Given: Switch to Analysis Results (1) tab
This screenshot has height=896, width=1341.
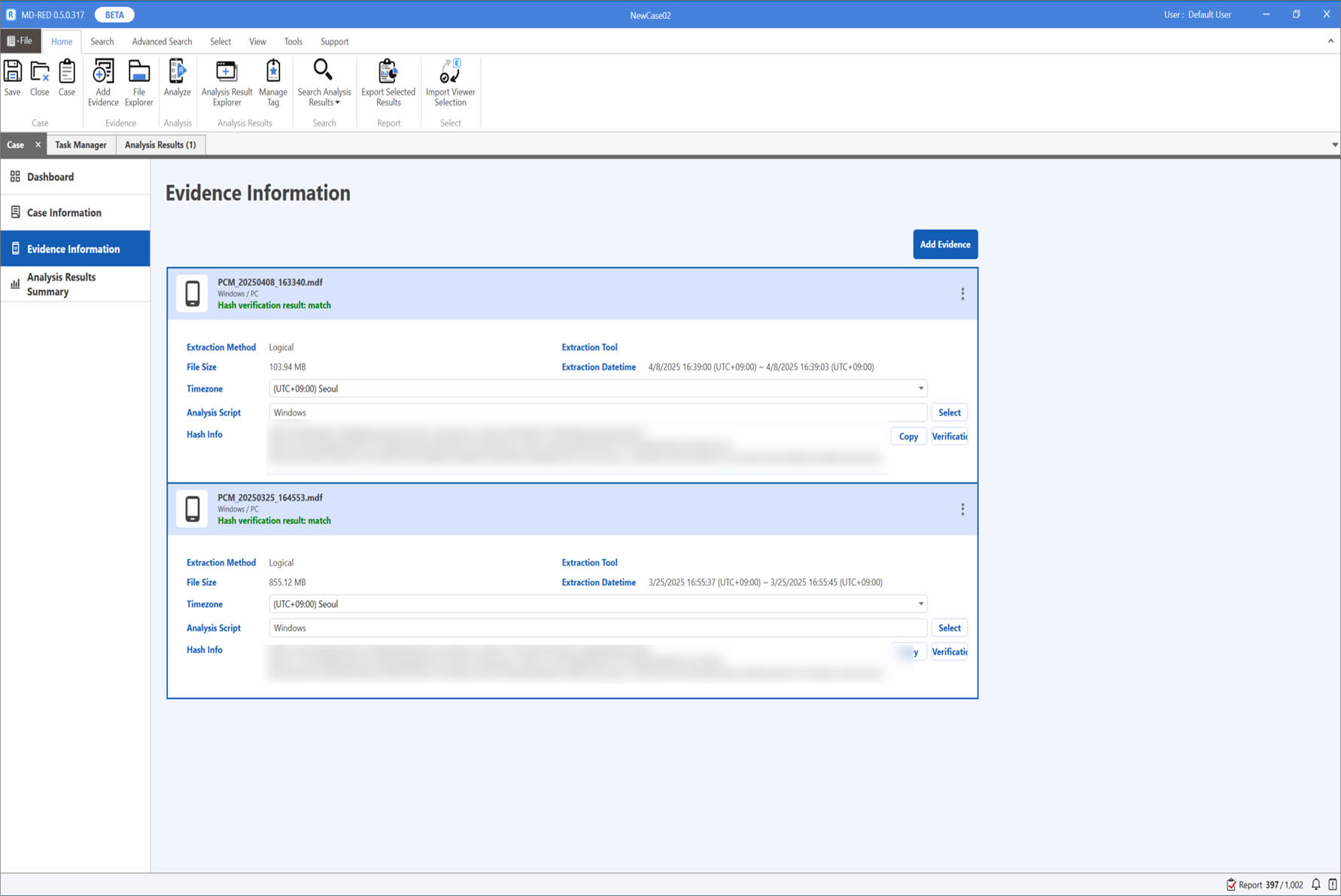Looking at the screenshot, I should tap(160, 144).
